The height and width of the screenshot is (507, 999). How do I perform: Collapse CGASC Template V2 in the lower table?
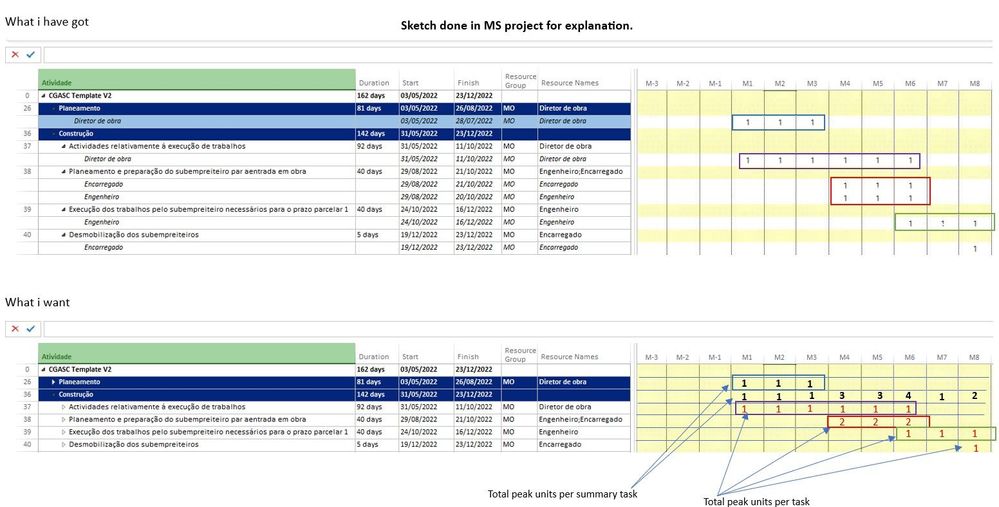click(44, 369)
